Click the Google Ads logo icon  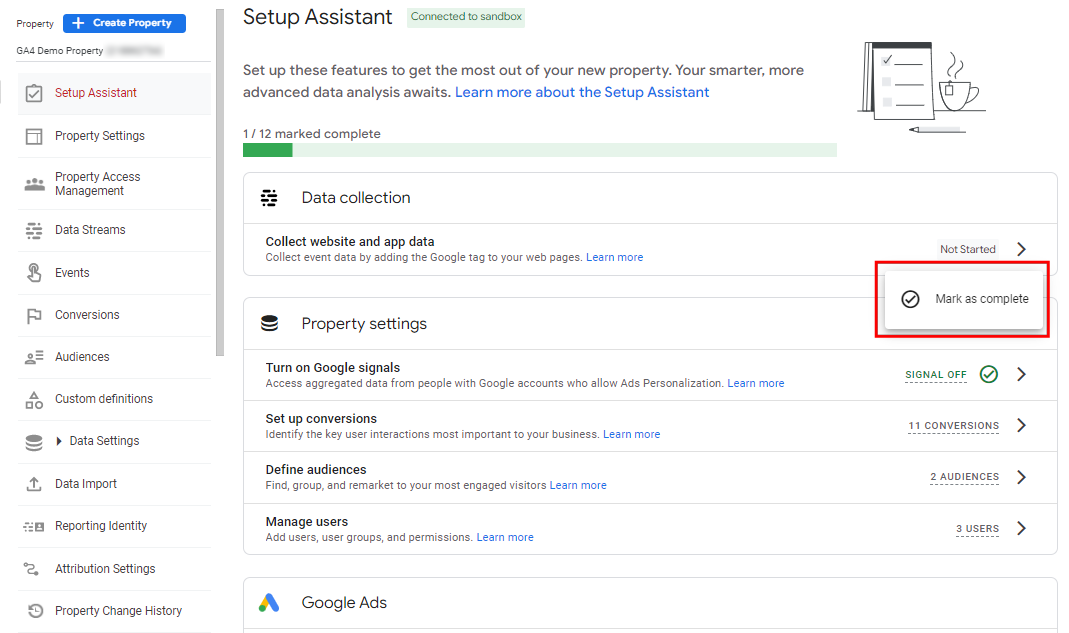pyautogui.click(x=269, y=602)
